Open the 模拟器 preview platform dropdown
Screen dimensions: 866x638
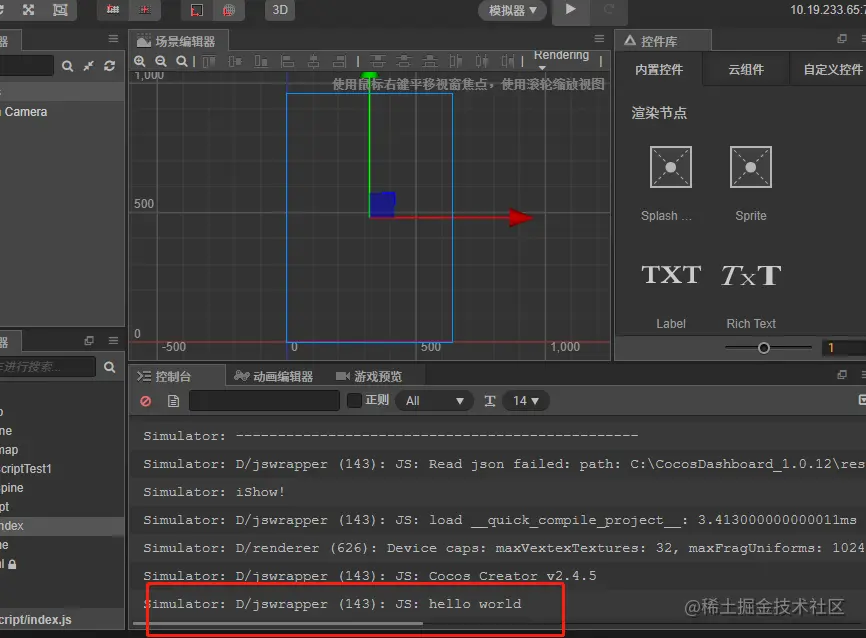click(513, 10)
